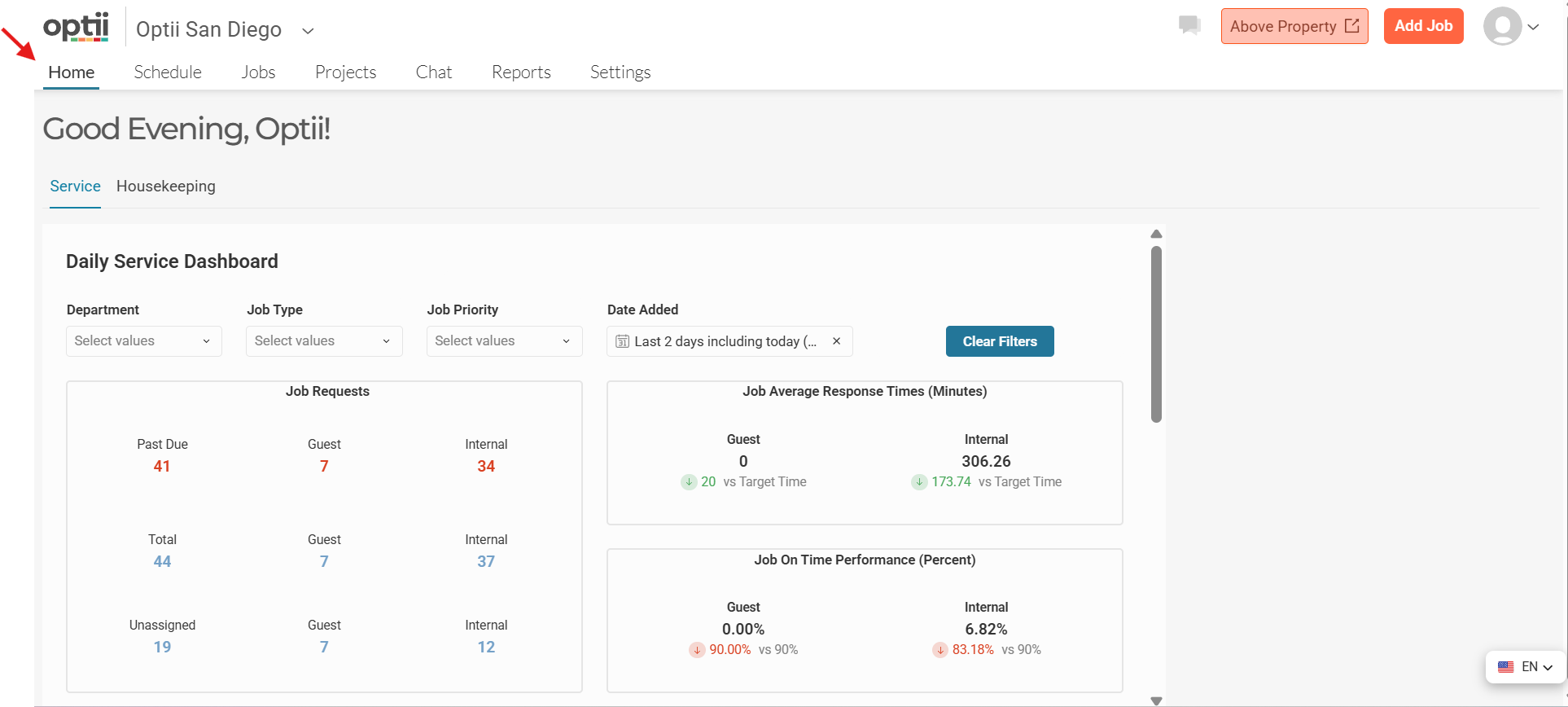Open the Reports menu
Viewport: 1568px width, 707px height.
[521, 72]
